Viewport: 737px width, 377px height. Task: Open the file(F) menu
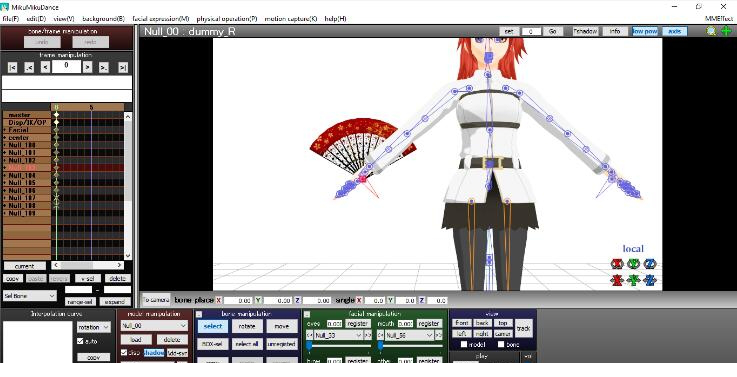10,19
